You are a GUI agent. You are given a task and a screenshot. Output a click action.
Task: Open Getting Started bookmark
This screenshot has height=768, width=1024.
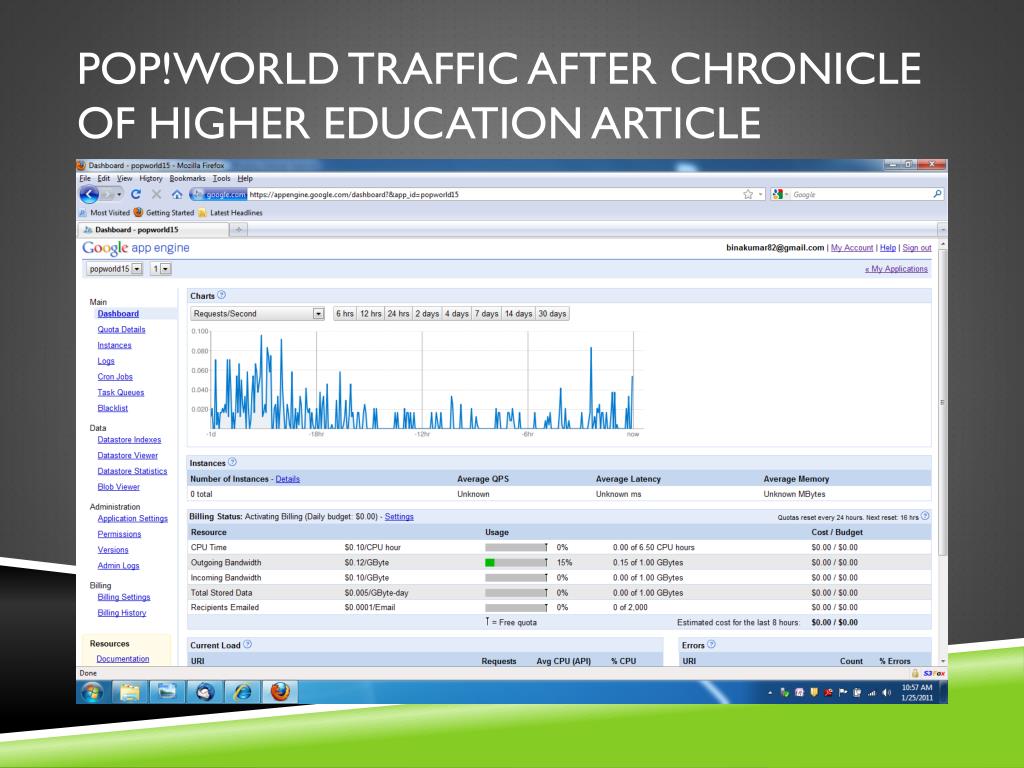164,213
